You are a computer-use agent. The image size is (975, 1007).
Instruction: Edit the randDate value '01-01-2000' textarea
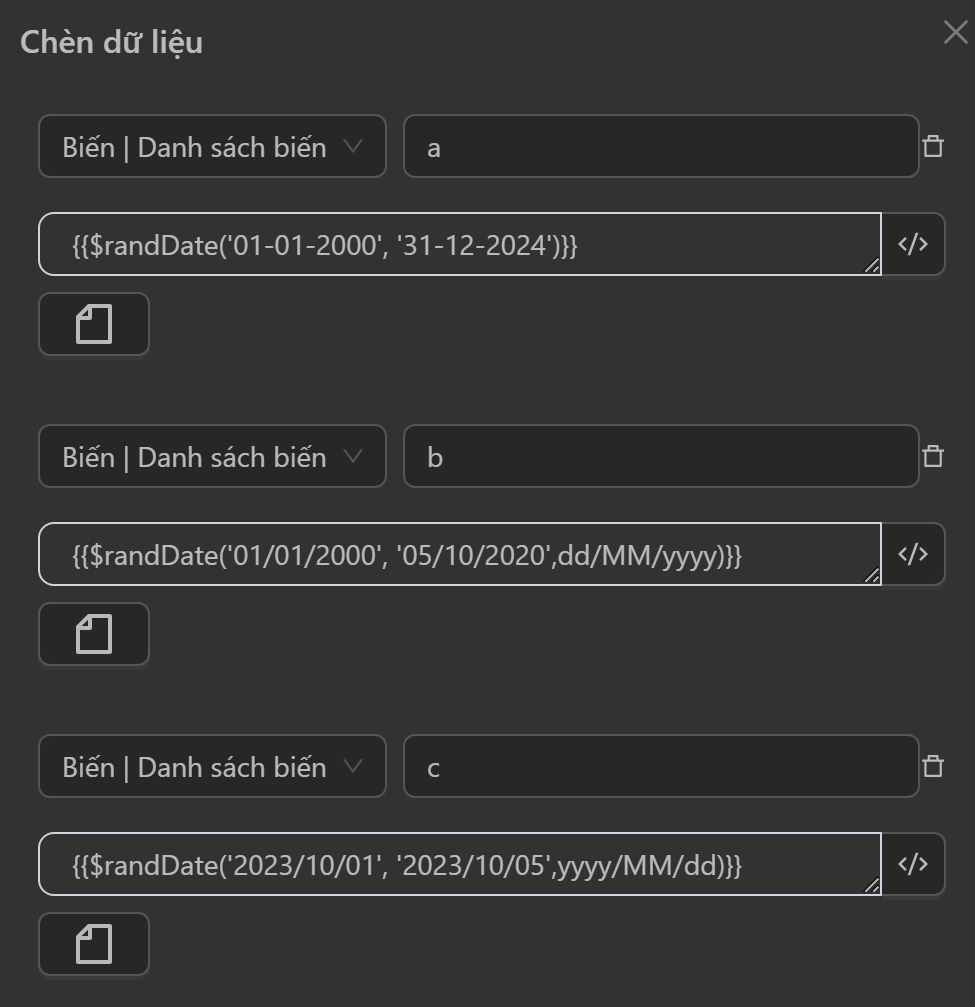tap(460, 244)
